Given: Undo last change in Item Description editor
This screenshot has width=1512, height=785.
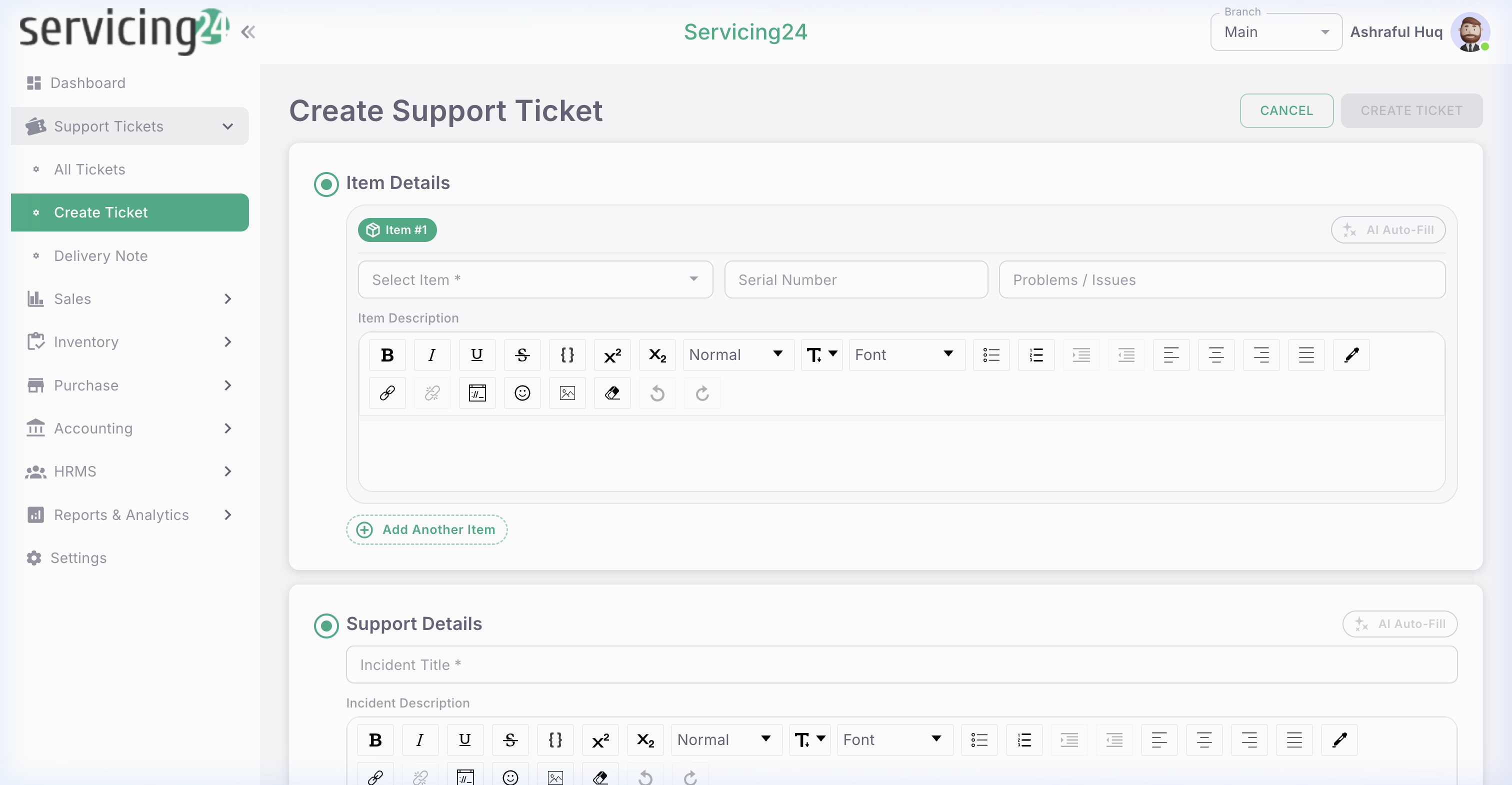Looking at the screenshot, I should pyautogui.click(x=657, y=393).
